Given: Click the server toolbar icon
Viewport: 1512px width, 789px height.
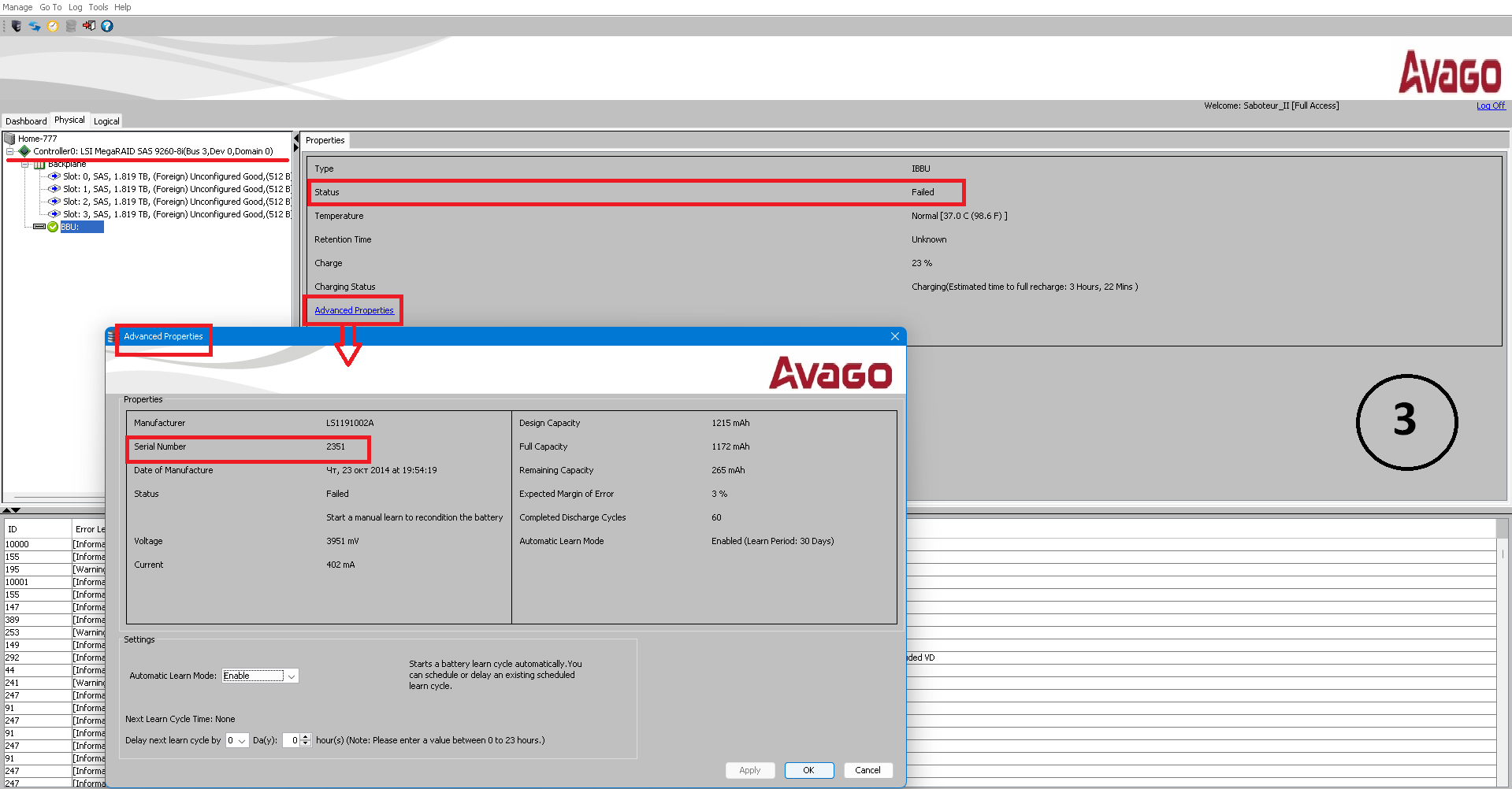Looking at the screenshot, I should tap(16, 26).
